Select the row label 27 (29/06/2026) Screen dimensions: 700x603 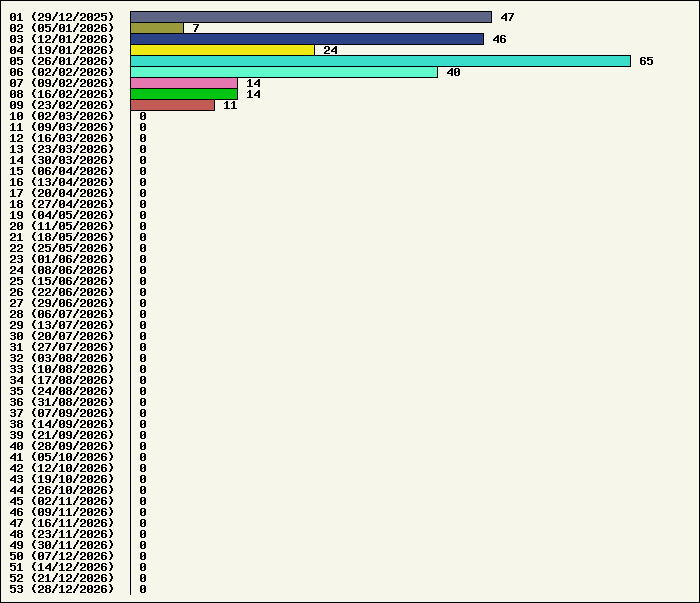tap(62, 303)
